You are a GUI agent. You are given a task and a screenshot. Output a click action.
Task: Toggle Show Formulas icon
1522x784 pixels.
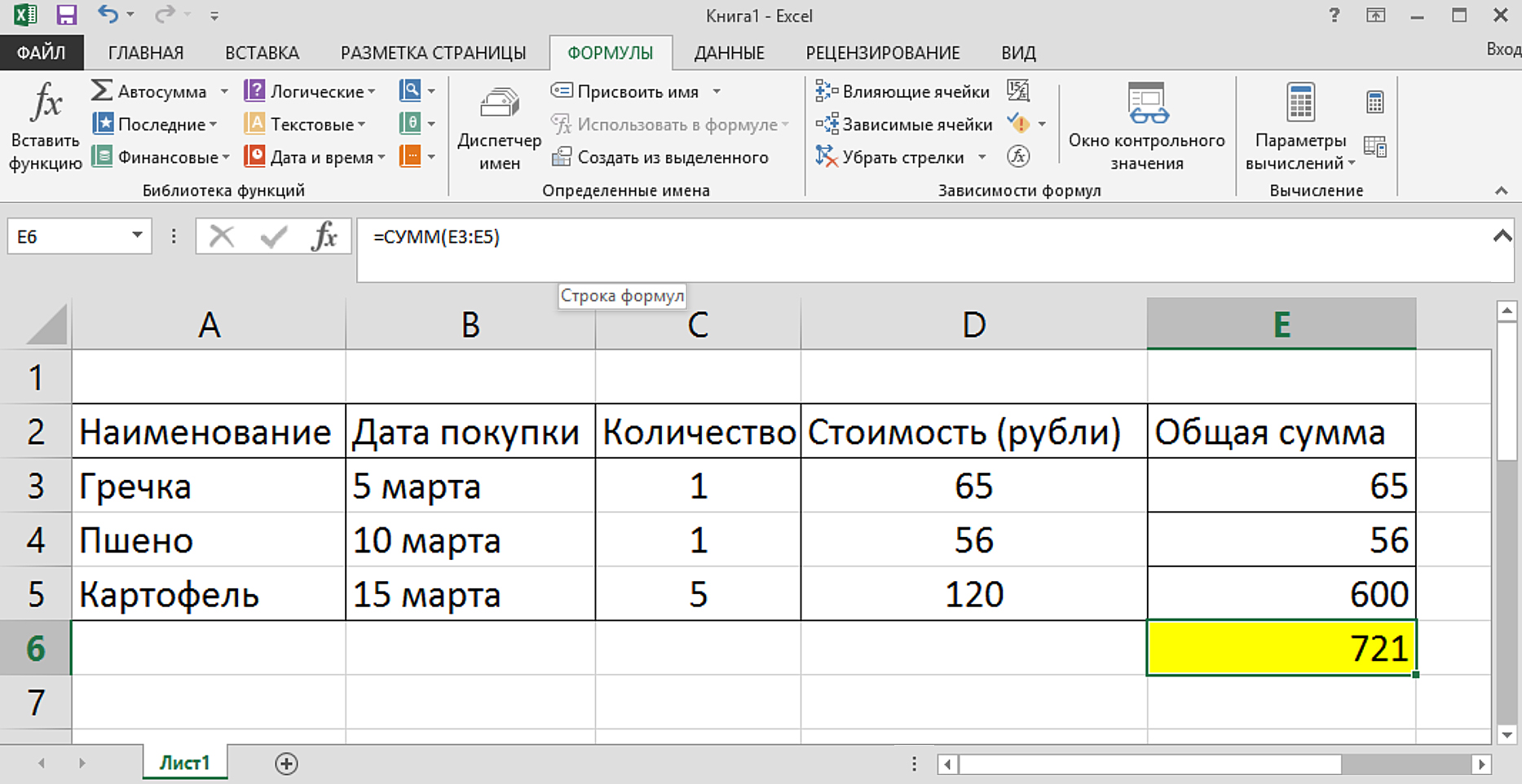pyautogui.click(x=1018, y=90)
